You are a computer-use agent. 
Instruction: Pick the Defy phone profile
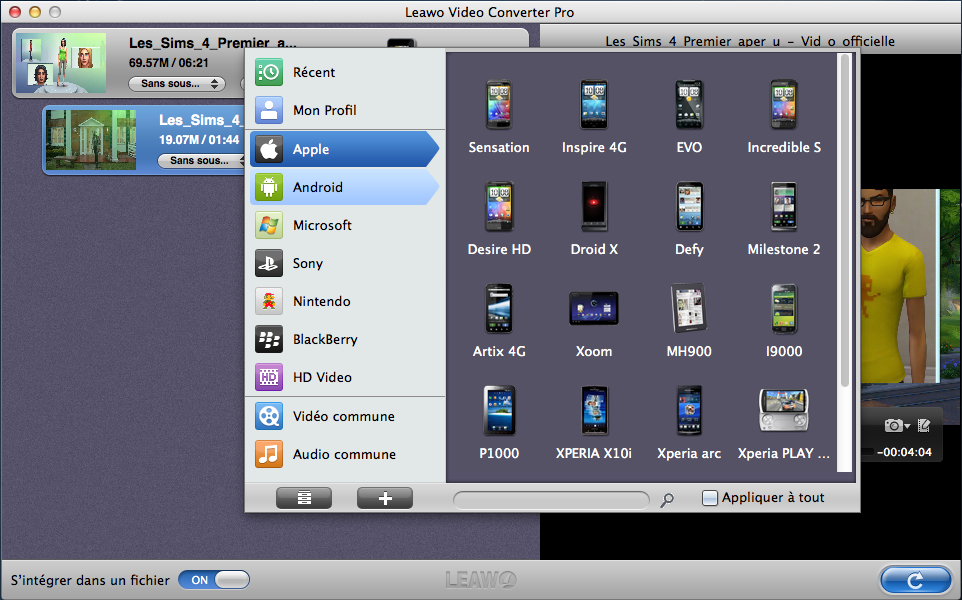(689, 218)
